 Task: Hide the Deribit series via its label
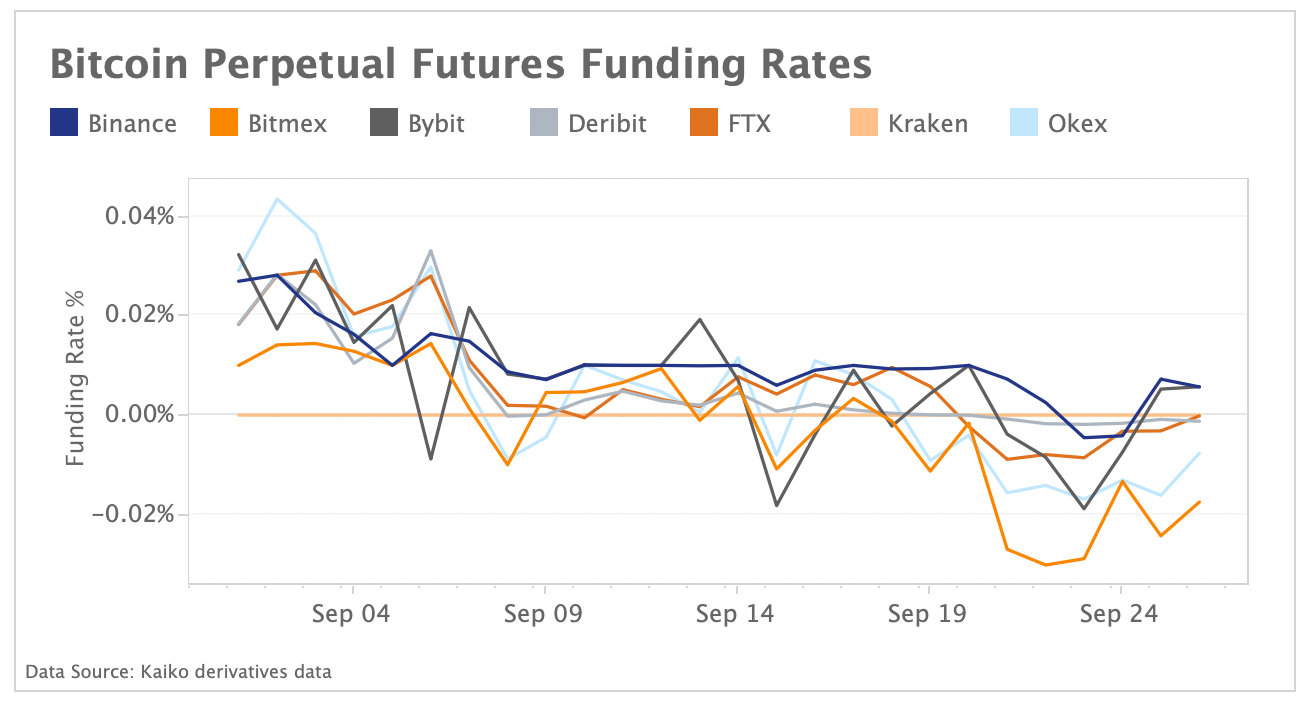point(607,124)
